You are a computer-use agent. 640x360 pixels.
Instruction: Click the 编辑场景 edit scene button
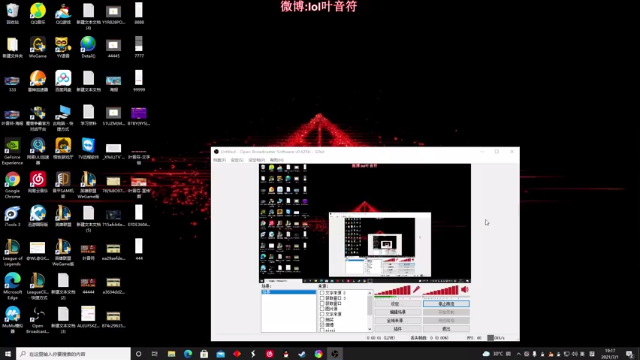[x=398, y=312]
